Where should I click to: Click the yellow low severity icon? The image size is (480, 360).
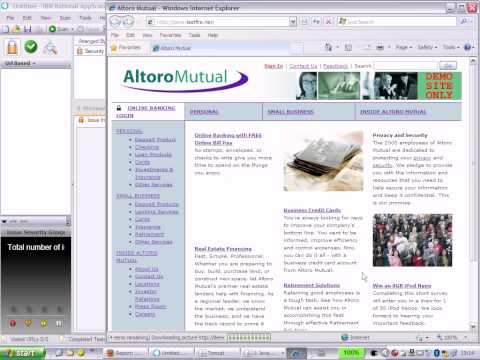point(43,323)
